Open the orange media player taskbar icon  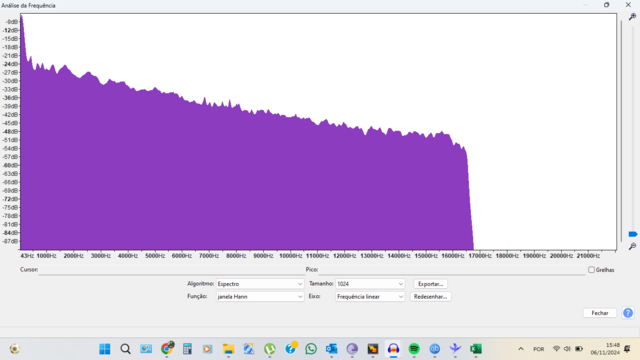pos(207,349)
